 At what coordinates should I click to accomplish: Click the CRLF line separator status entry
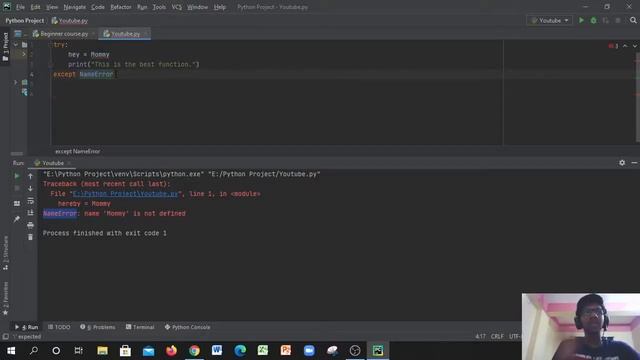tap(497, 336)
